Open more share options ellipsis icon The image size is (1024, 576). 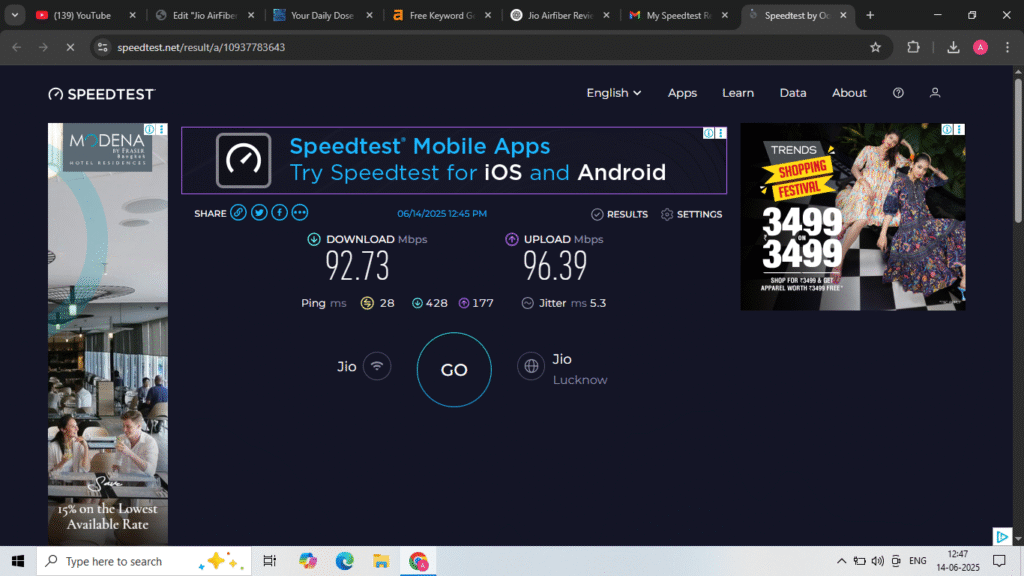click(x=300, y=213)
